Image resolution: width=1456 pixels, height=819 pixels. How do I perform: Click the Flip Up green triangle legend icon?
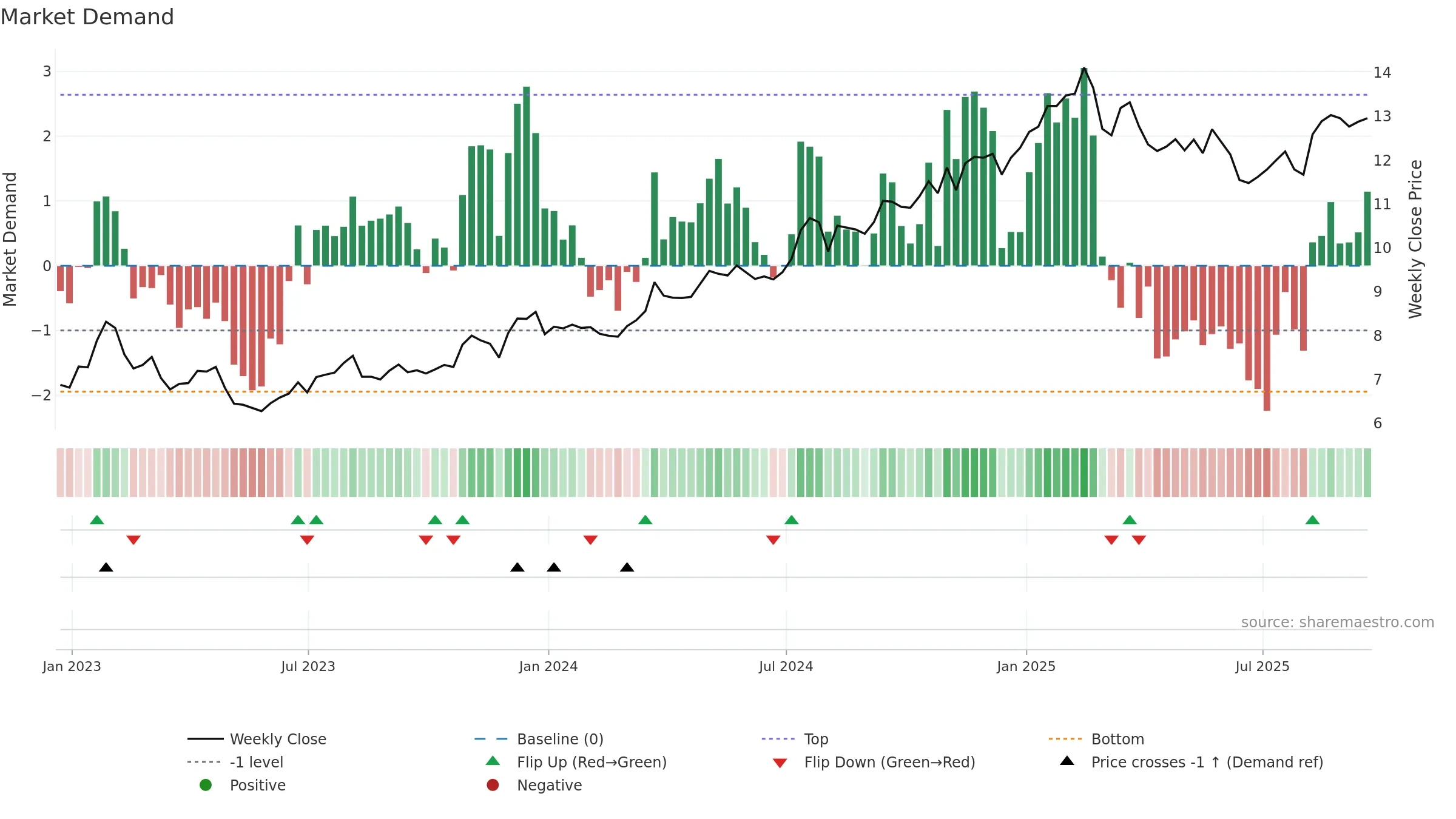click(493, 761)
